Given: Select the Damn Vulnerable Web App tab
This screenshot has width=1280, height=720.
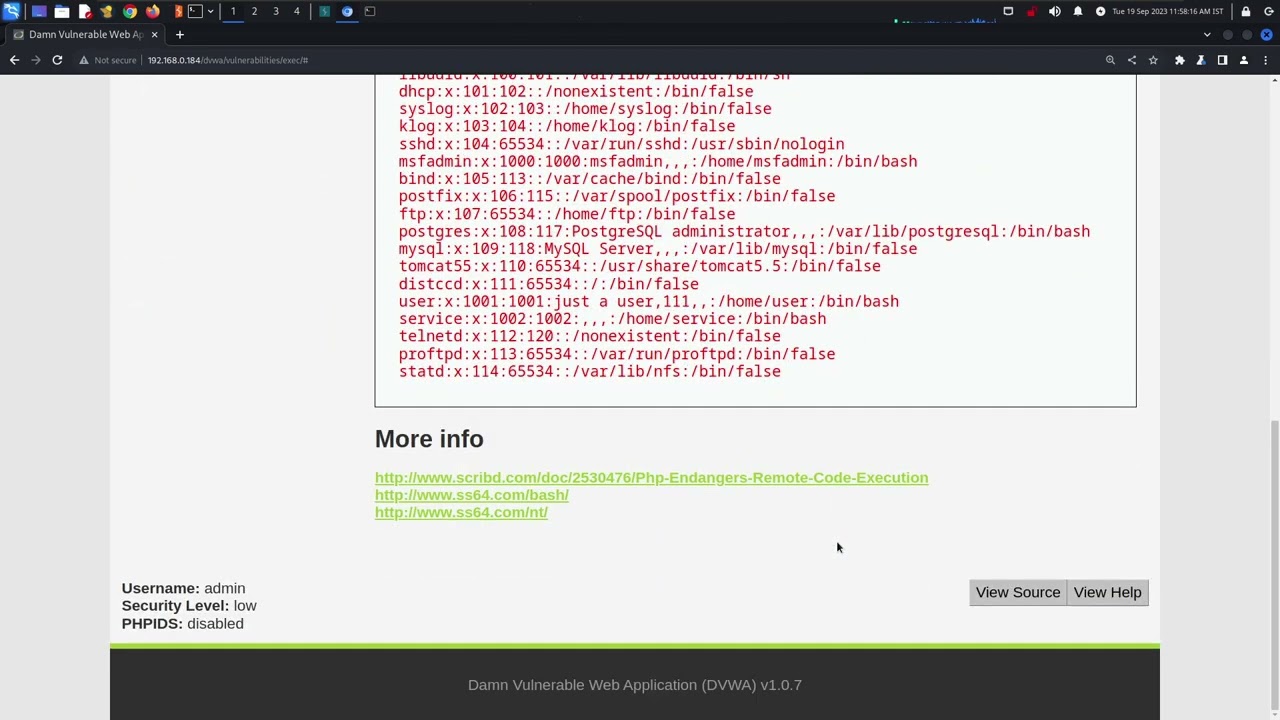Looking at the screenshot, I should 85,34.
